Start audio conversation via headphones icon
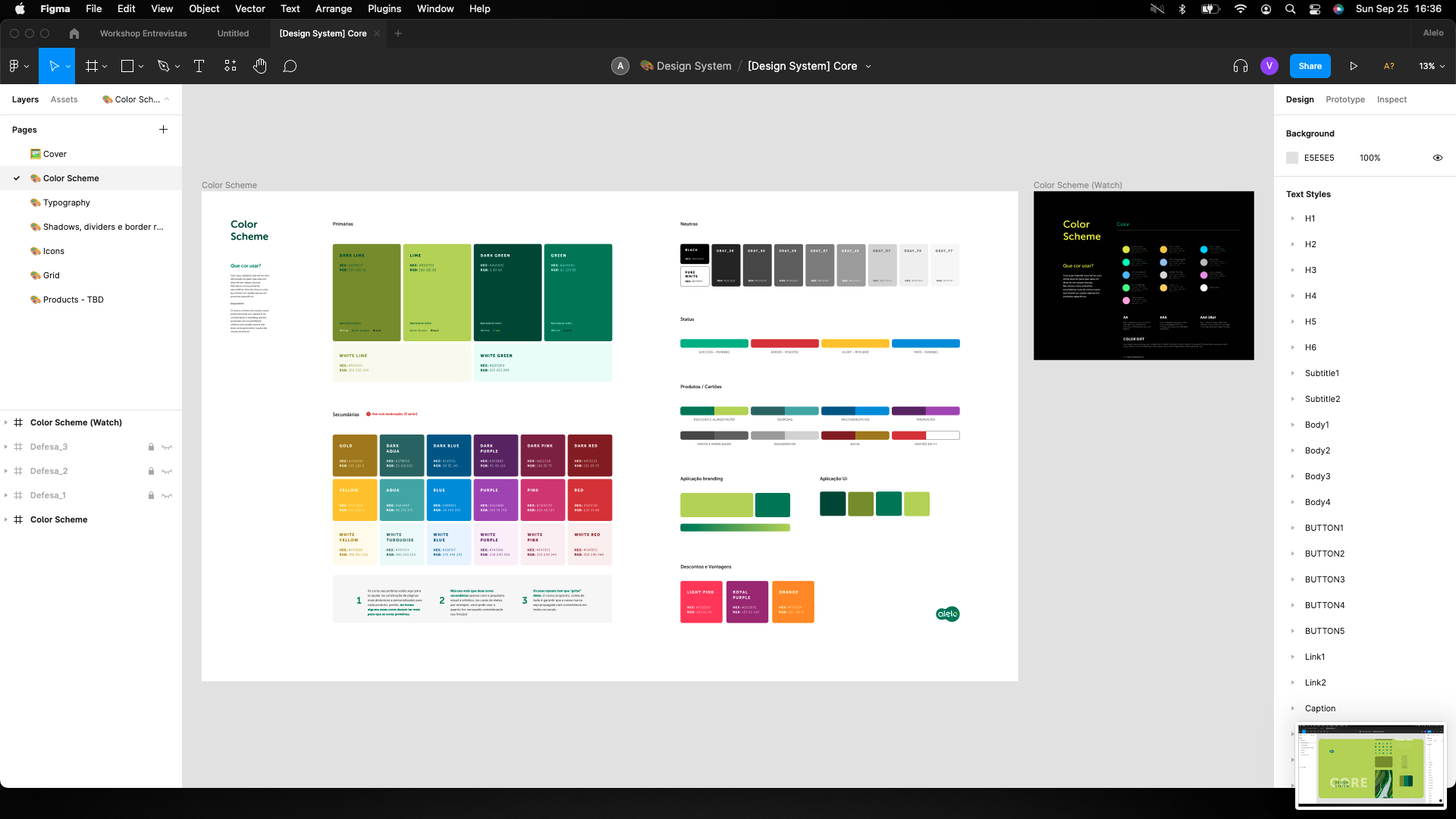 (x=1241, y=66)
